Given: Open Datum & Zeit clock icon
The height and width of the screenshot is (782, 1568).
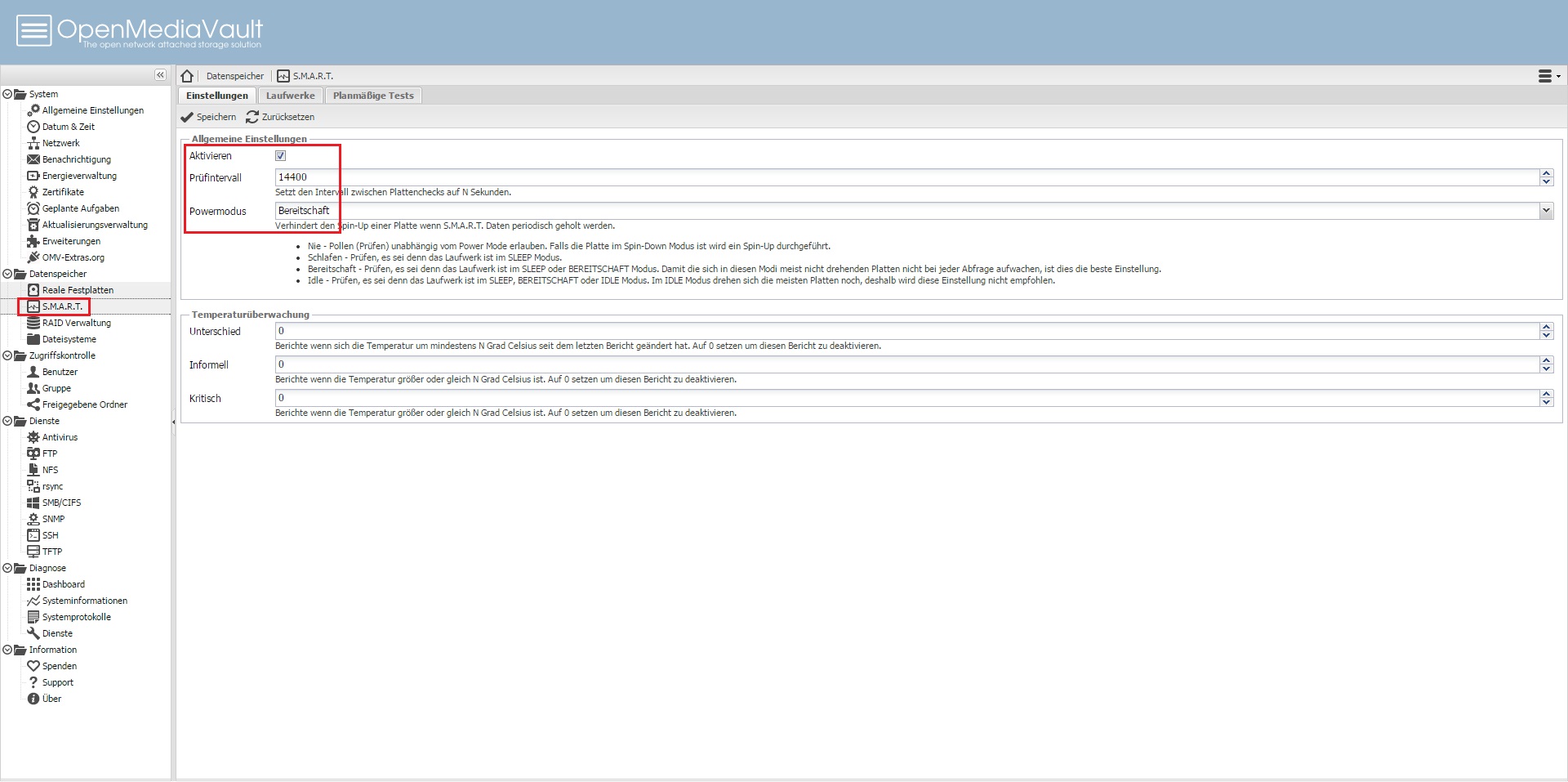Looking at the screenshot, I should tap(33, 127).
